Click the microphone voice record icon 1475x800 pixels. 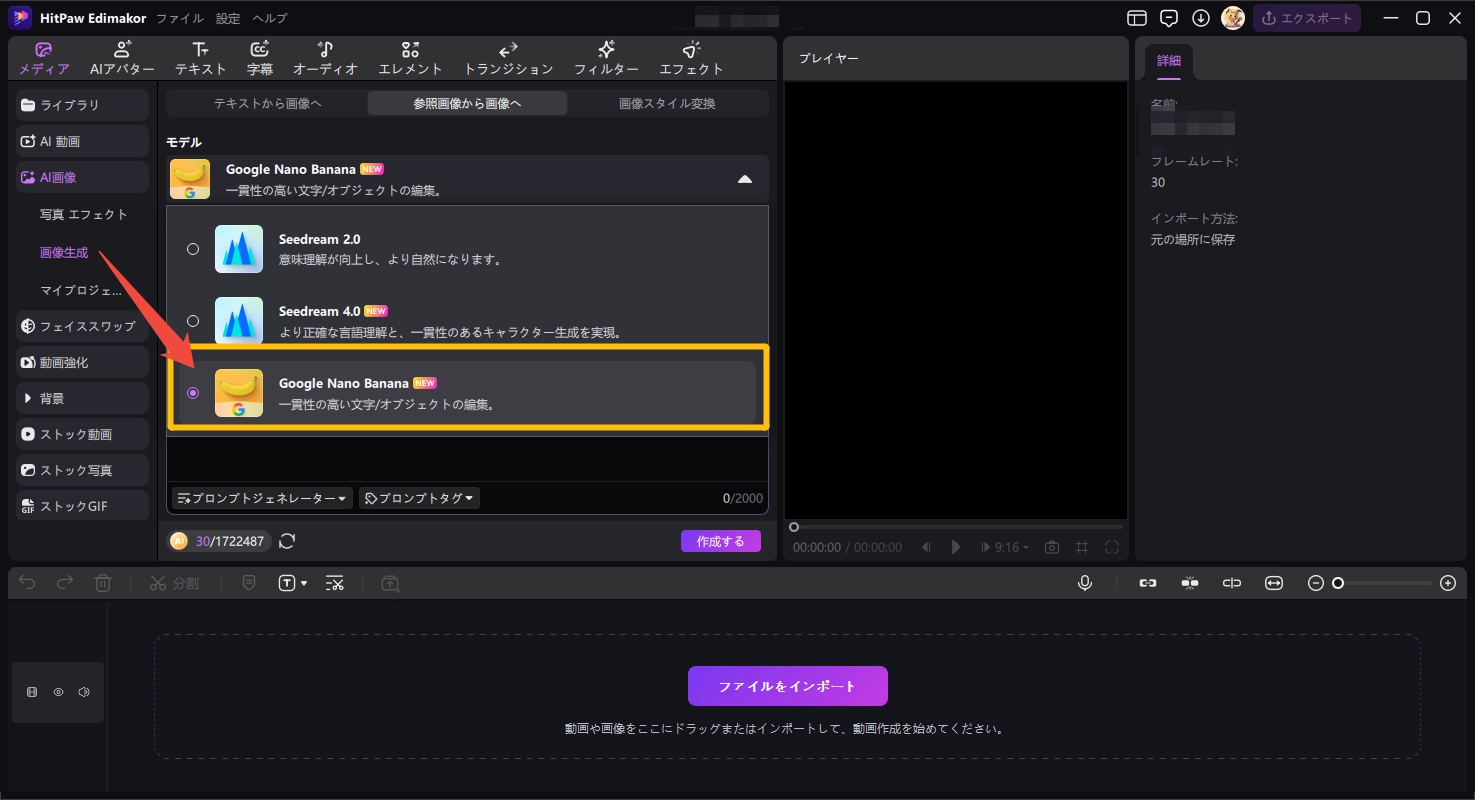[1085, 583]
